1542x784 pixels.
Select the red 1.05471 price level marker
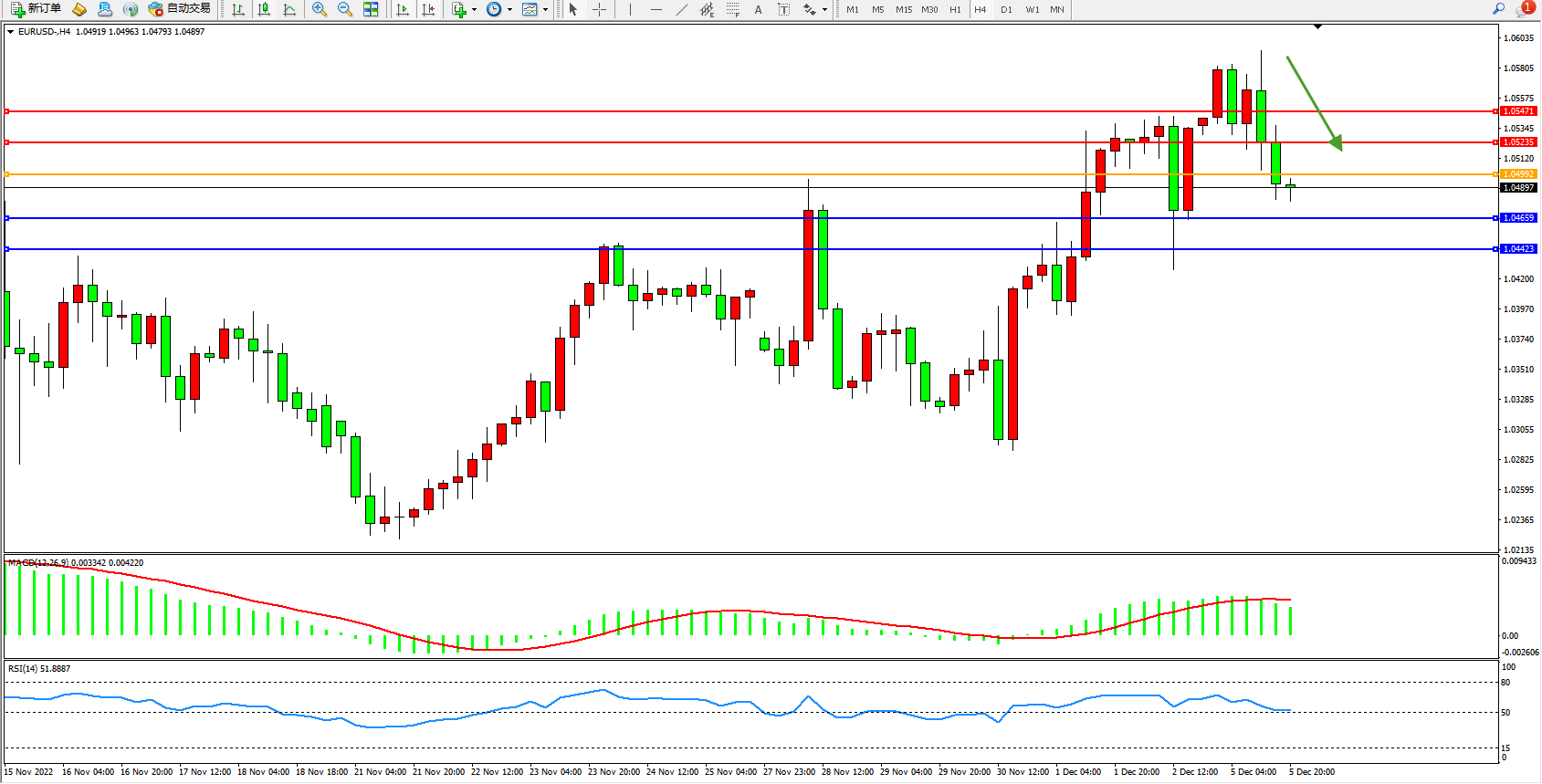(1518, 111)
